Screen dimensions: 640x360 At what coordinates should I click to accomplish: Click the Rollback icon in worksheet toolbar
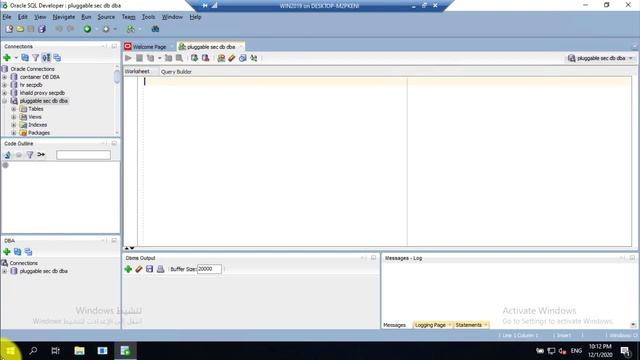click(205, 58)
